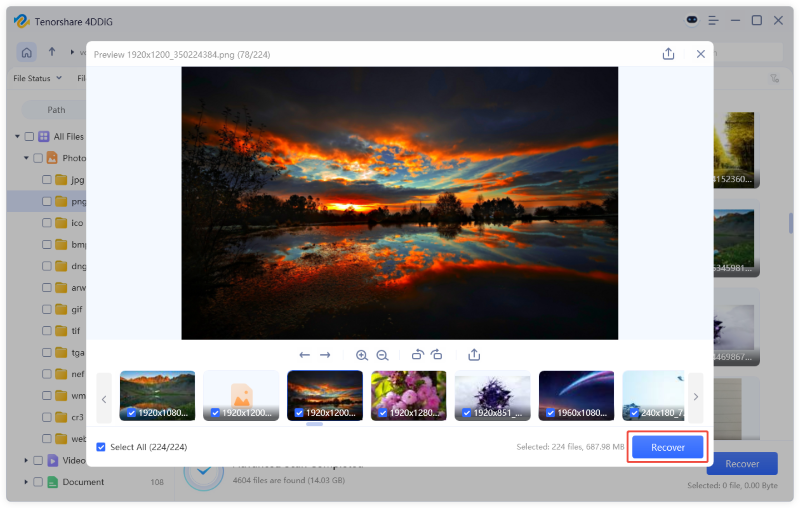Click the share icon in preview header
800x508 pixels.
pyautogui.click(x=668, y=54)
